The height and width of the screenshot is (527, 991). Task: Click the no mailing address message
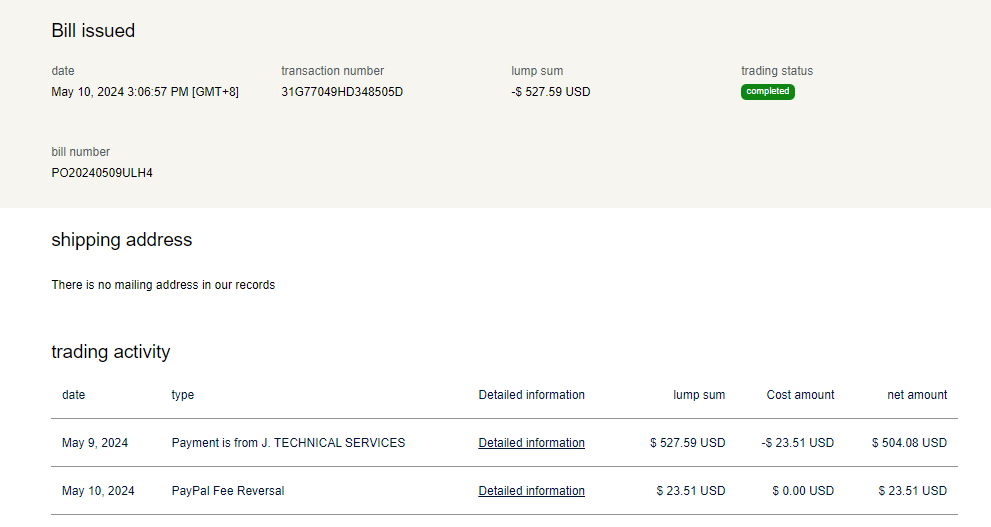point(163,285)
